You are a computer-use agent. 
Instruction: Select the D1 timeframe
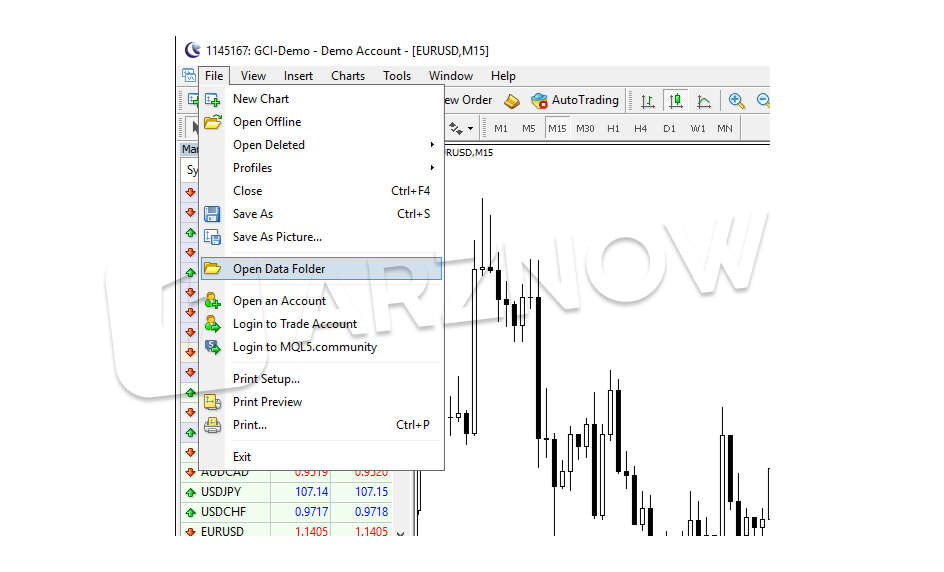(669, 128)
